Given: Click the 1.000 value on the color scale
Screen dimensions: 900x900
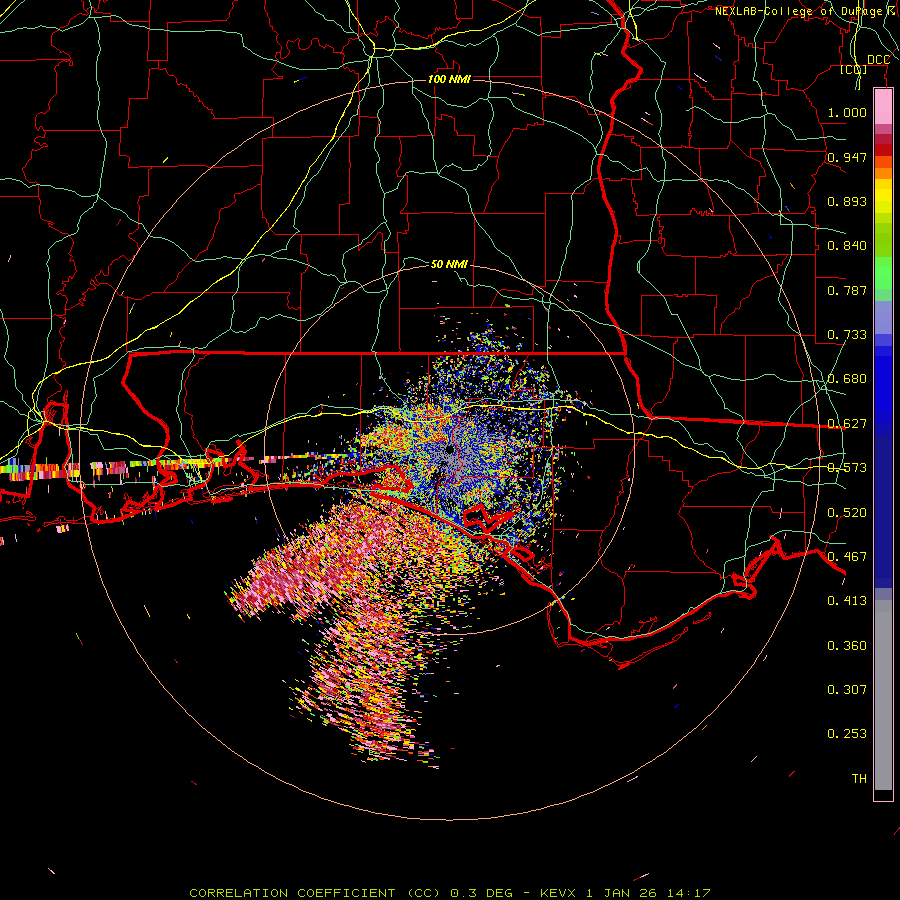Looking at the screenshot, I should (x=847, y=112).
